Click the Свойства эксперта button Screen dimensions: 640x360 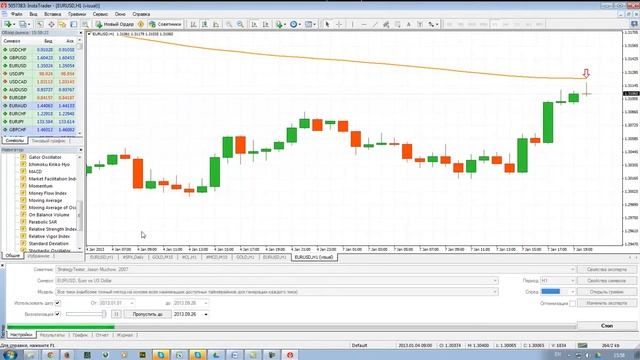tap(607, 269)
